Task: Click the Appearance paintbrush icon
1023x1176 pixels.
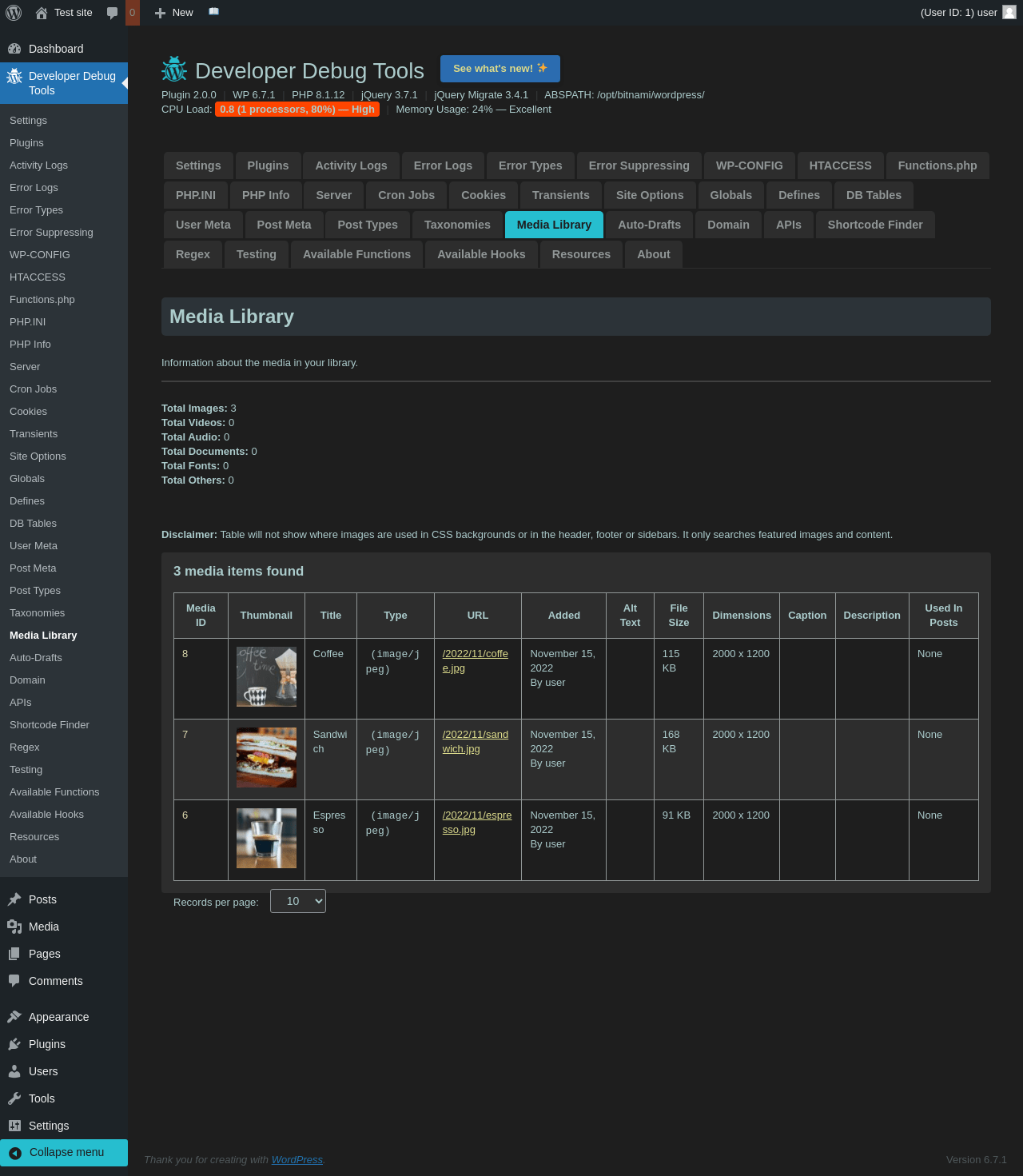Action: (14, 1017)
